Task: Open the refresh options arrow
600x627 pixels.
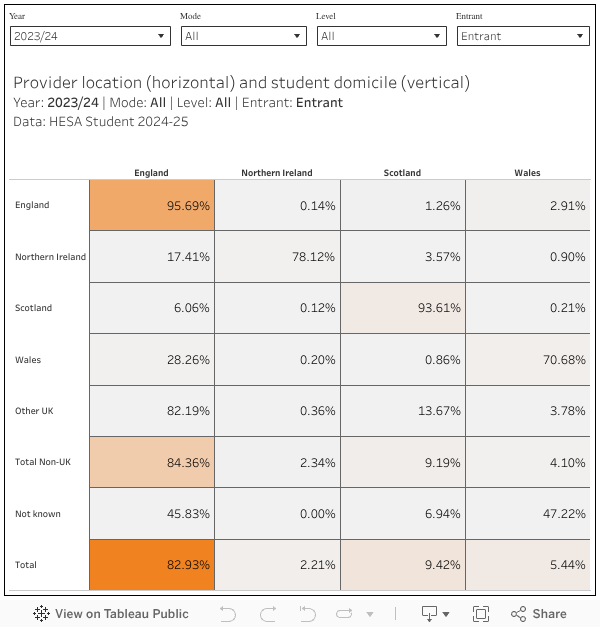Action: coord(370,614)
